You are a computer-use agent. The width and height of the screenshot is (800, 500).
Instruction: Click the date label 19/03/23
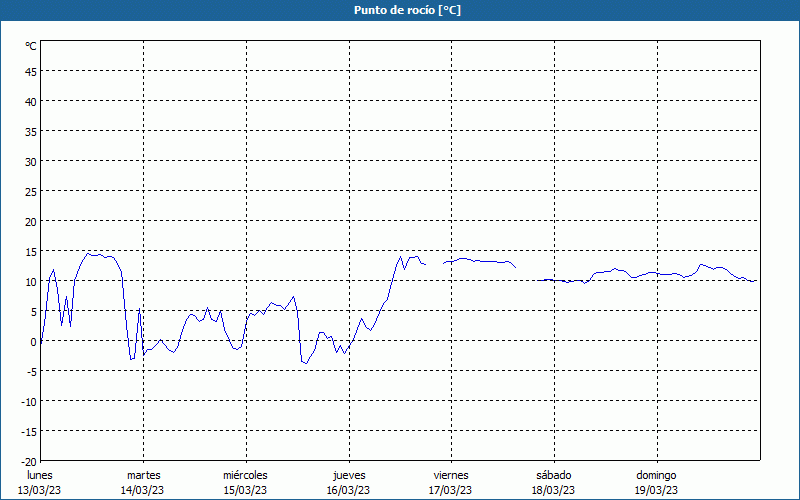pos(657,490)
